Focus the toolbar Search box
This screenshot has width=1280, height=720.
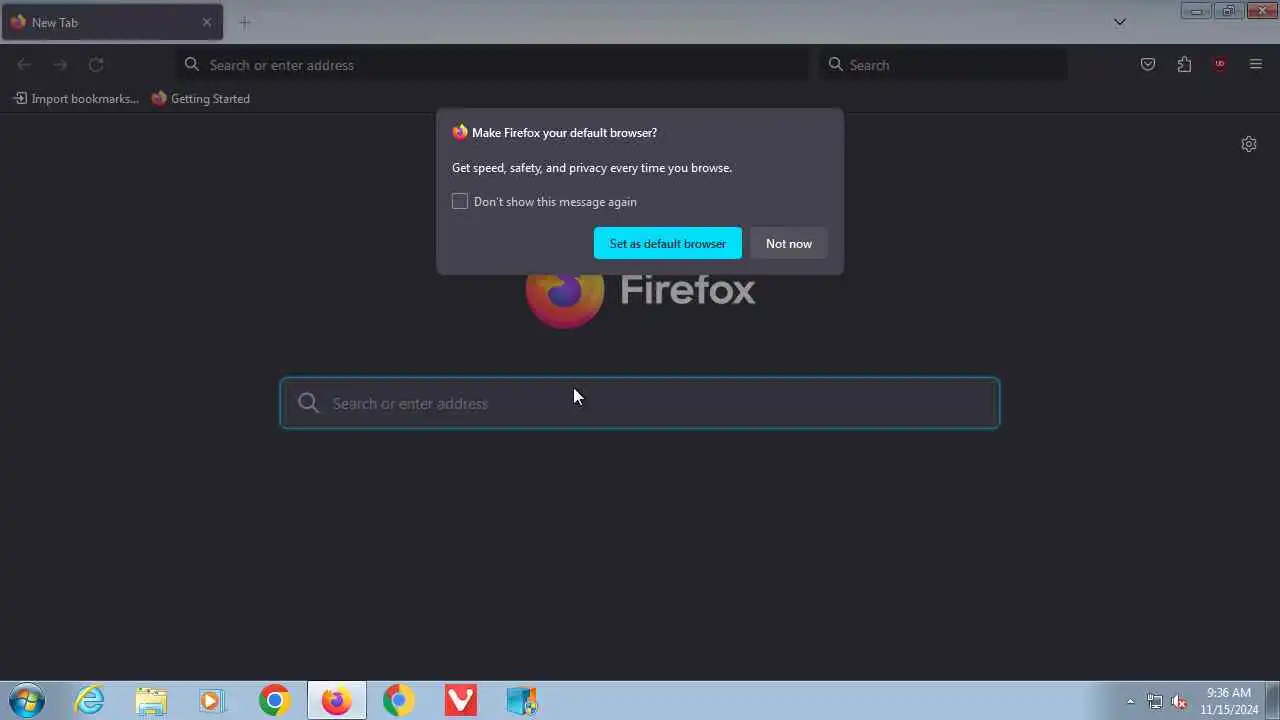943,65
